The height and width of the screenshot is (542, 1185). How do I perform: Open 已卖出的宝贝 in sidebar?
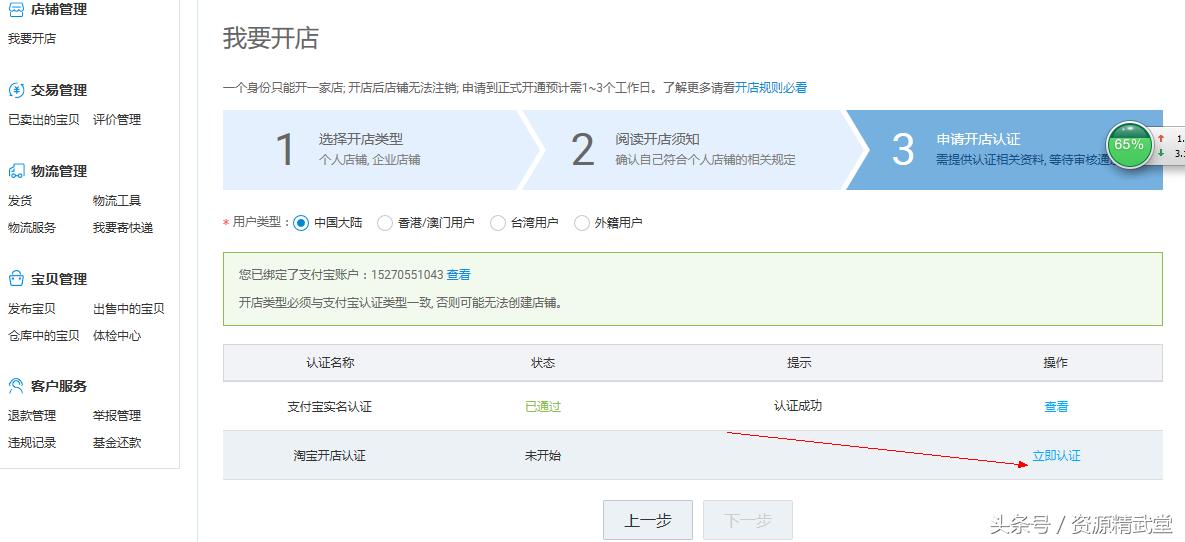tap(44, 119)
